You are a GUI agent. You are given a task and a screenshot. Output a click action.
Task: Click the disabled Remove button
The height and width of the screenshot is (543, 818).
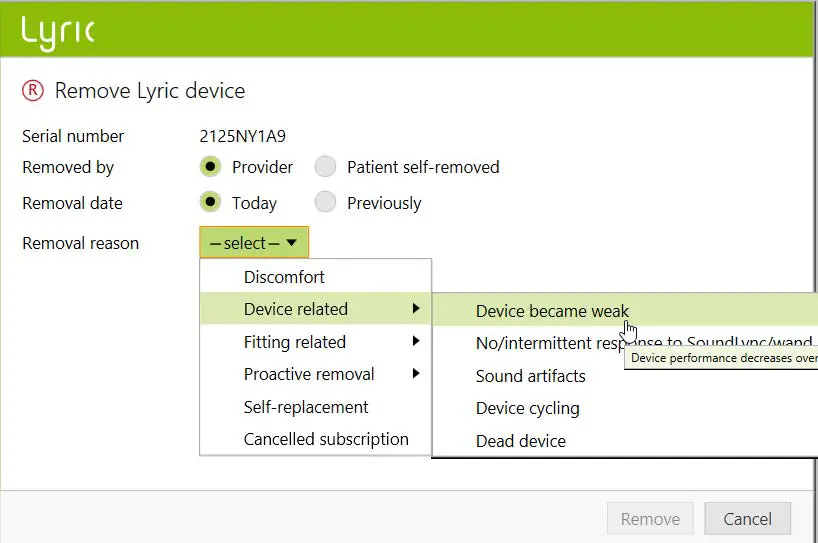point(650,519)
